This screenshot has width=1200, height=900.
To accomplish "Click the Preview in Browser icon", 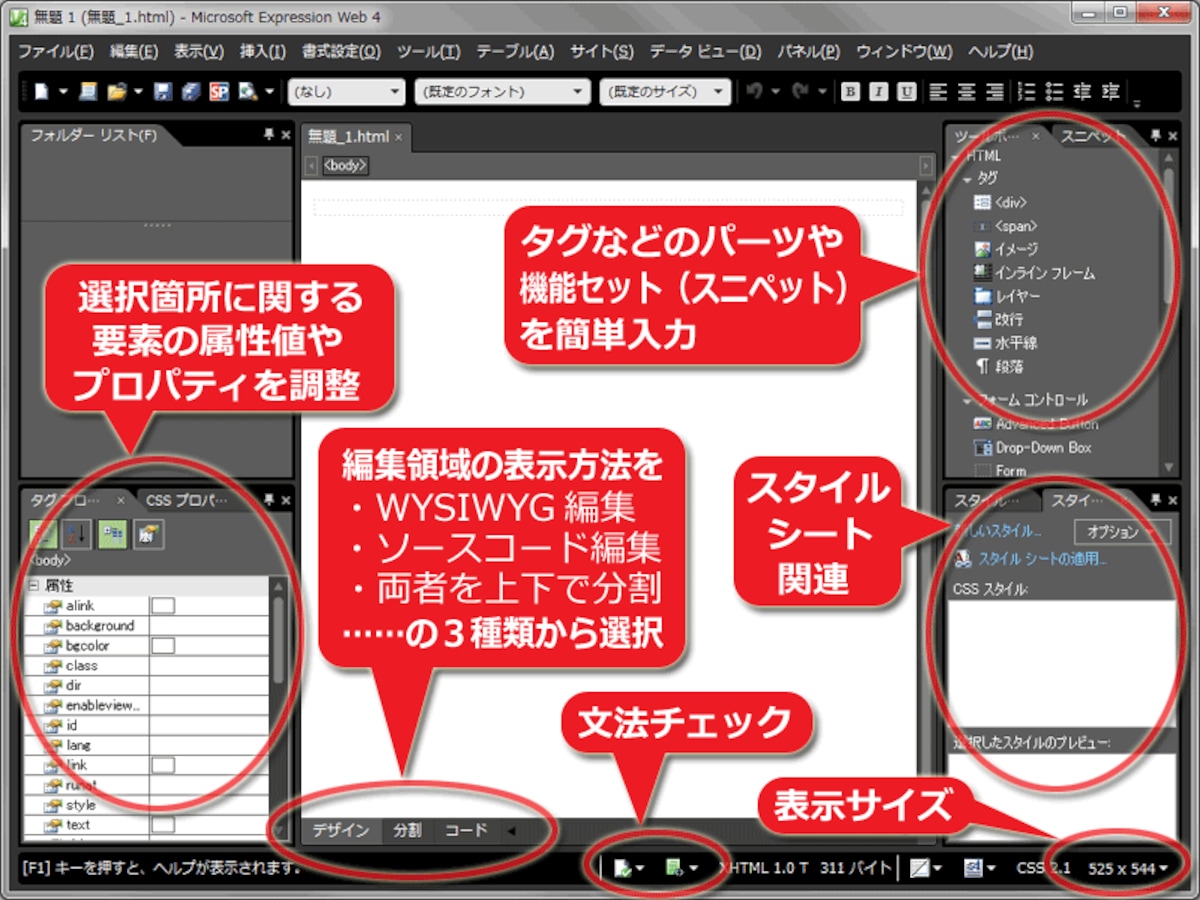I will [x=246, y=92].
